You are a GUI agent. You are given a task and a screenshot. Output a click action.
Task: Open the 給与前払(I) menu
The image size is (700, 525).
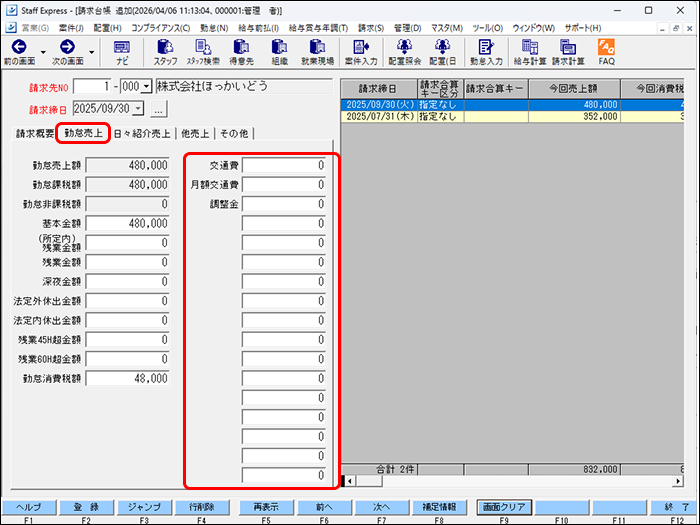pos(258,28)
